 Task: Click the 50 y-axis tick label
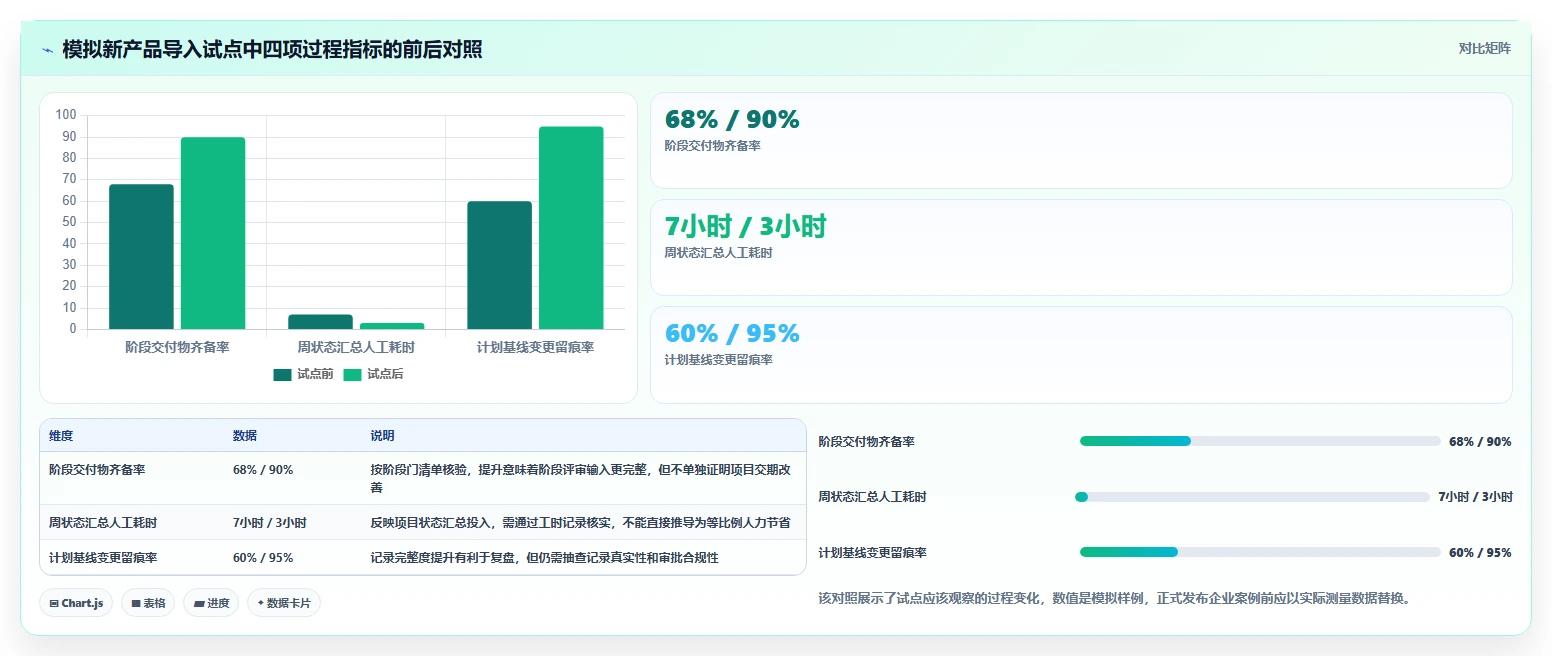coord(69,222)
